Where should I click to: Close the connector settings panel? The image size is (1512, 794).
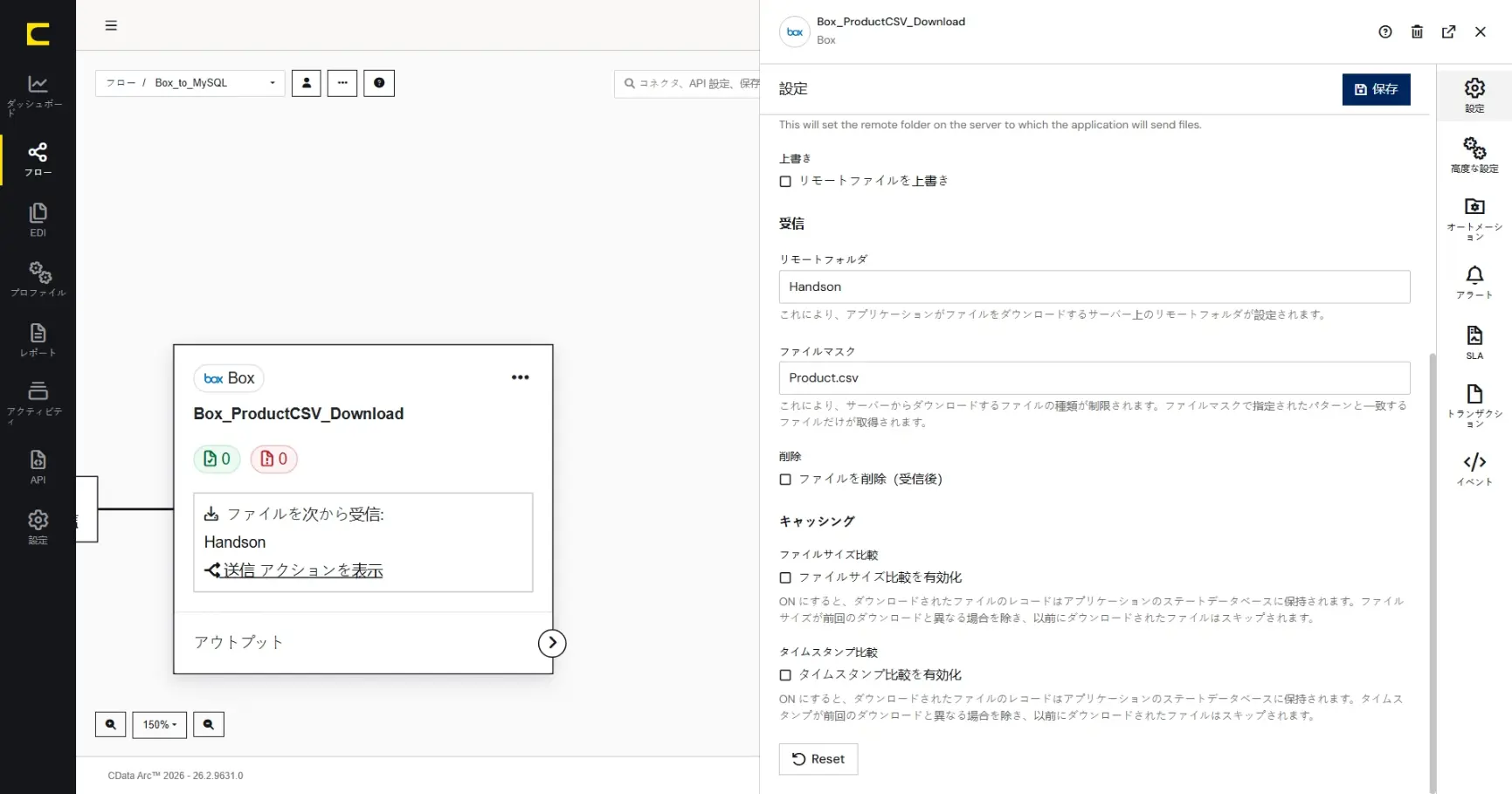pyautogui.click(x=1480, y=32)
